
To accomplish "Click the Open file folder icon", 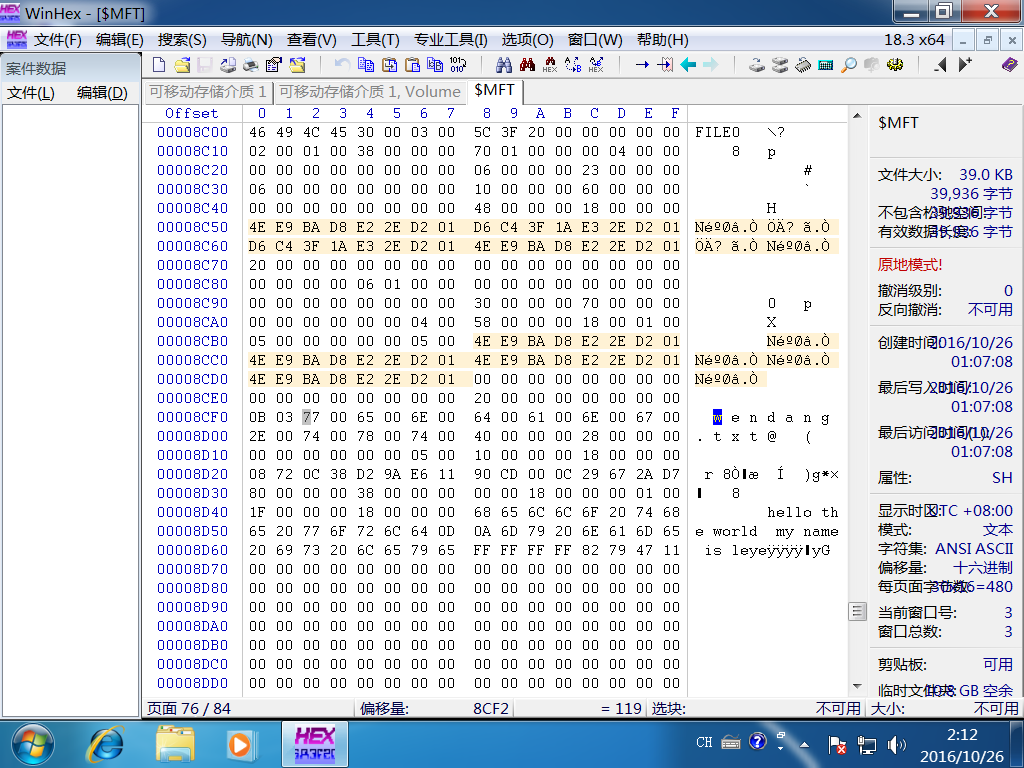I will (x=183, y=64).
